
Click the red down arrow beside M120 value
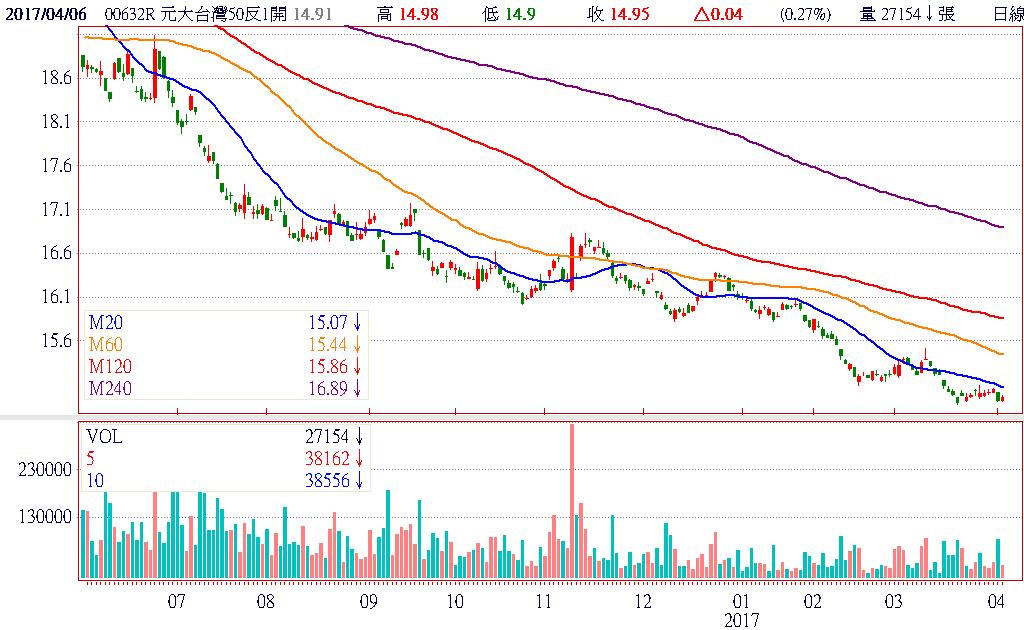(357, 366)
